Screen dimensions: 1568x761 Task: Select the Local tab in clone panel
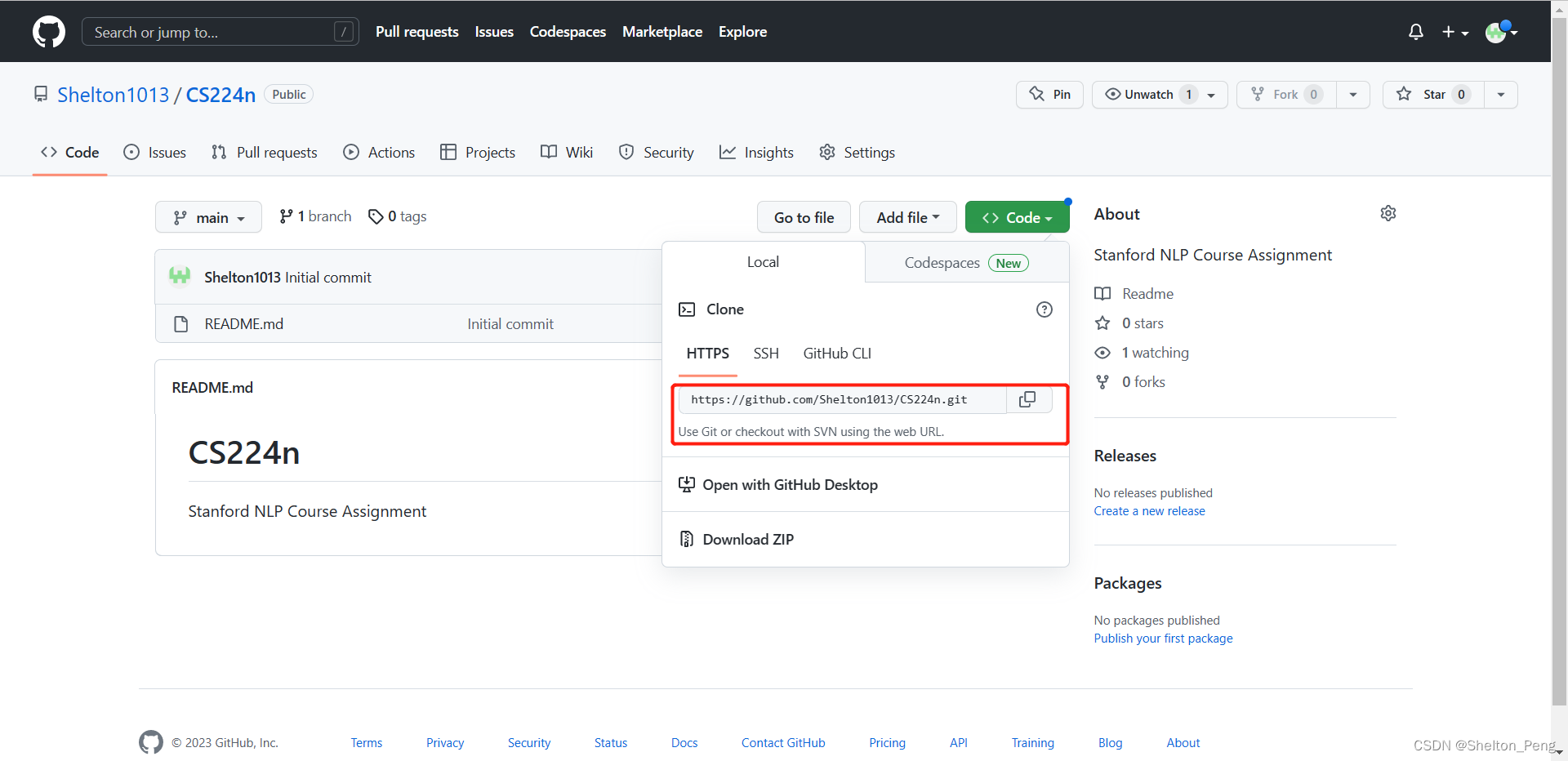[x=763, y=262]
